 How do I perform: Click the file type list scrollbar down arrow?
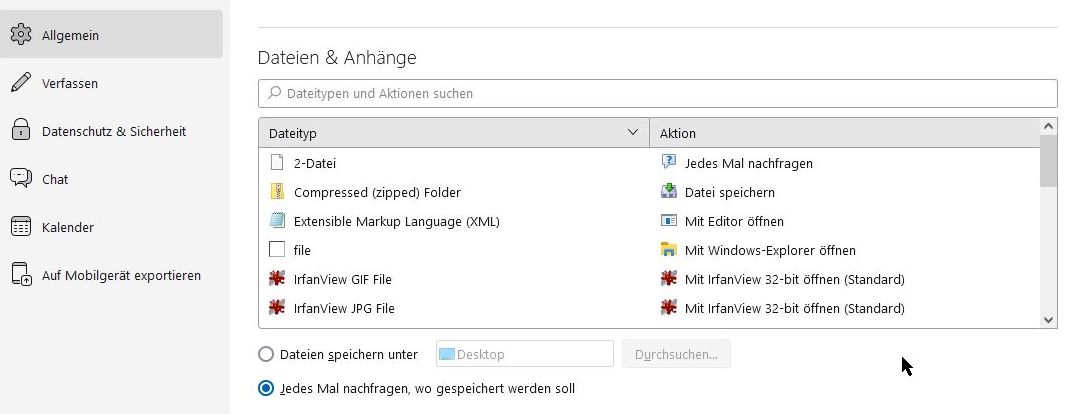click(1048, 320)
